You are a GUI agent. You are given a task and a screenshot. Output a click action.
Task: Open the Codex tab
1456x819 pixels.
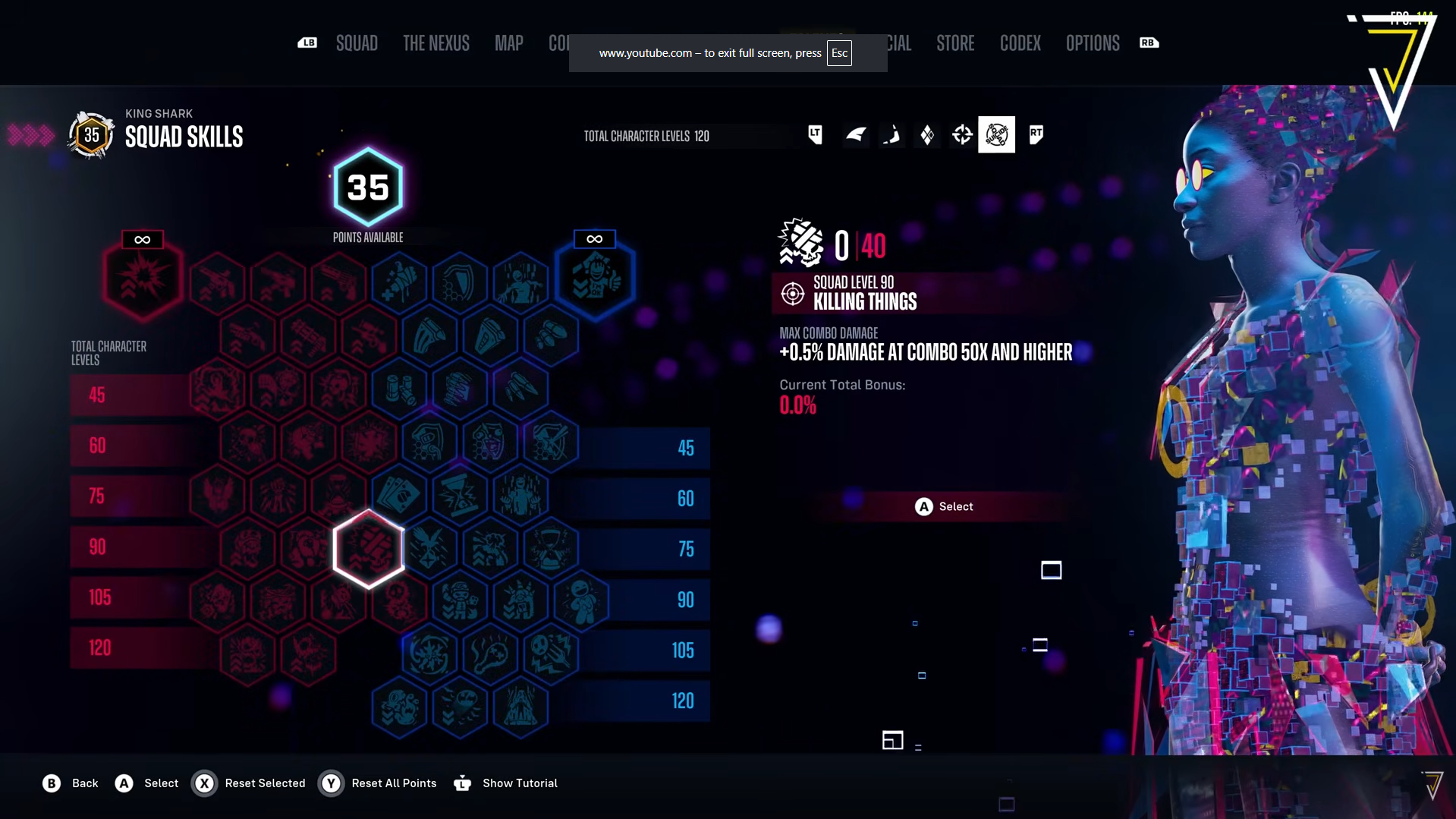(x=1020, y=43)
